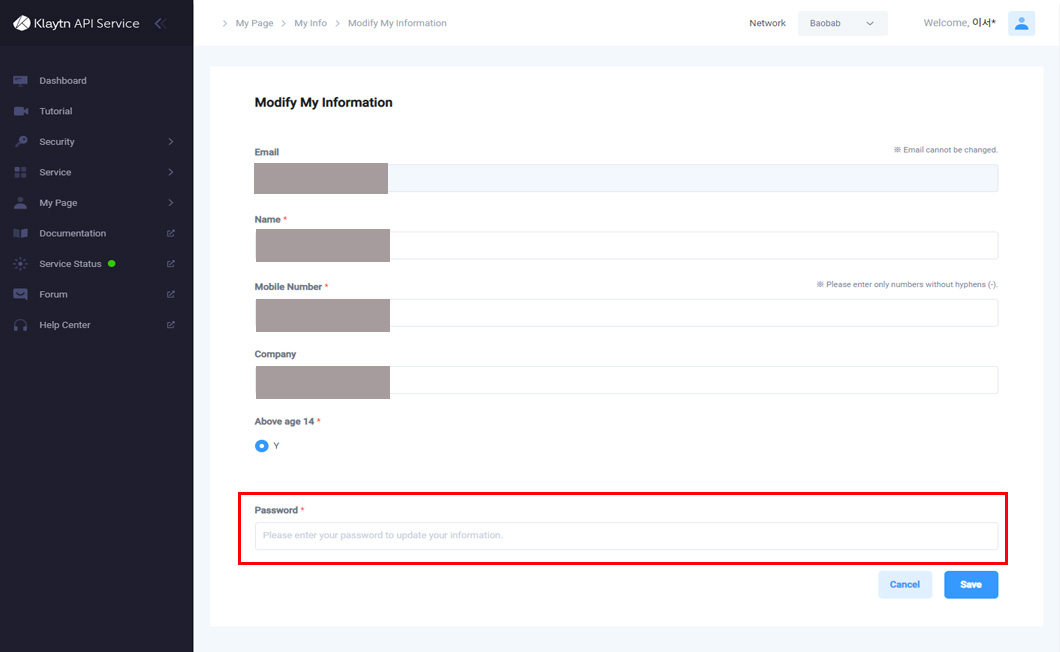
Task: Select the Y radio button for Above age 14
Action: tap(262, 446)
